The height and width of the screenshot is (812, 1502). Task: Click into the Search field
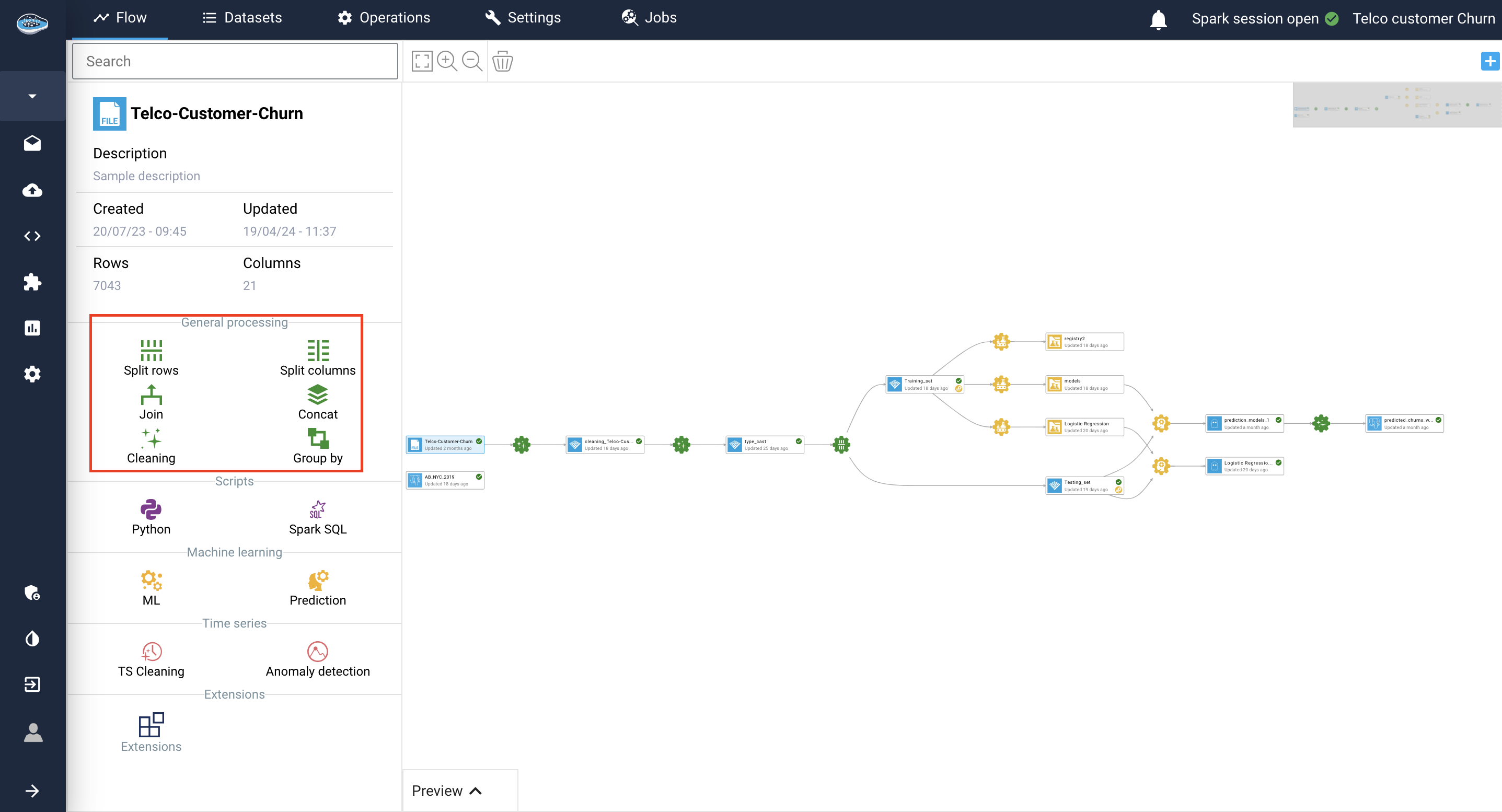point(235,61)
